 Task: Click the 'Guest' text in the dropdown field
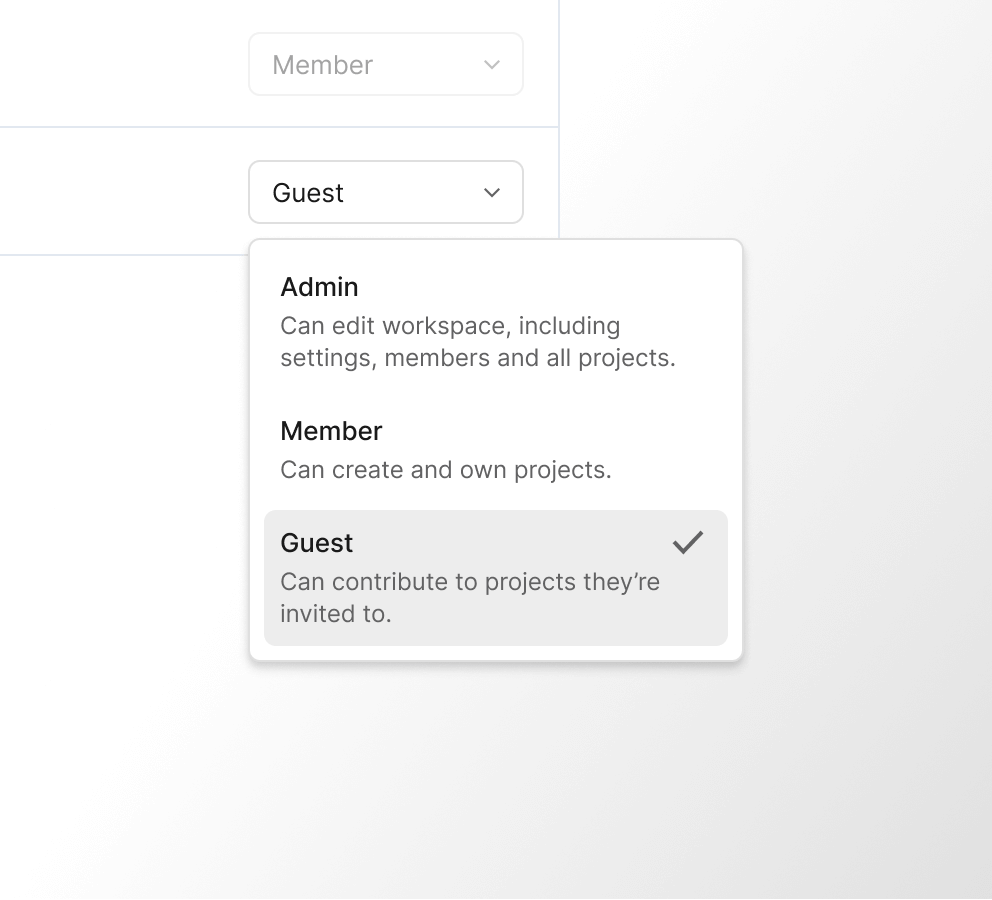pos(308,193)
